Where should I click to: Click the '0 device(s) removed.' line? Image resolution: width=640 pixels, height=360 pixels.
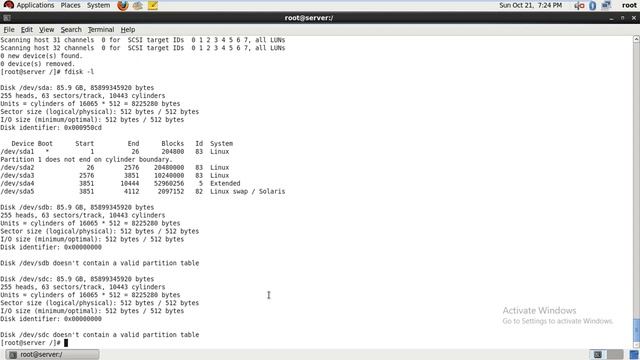[38, 64]
